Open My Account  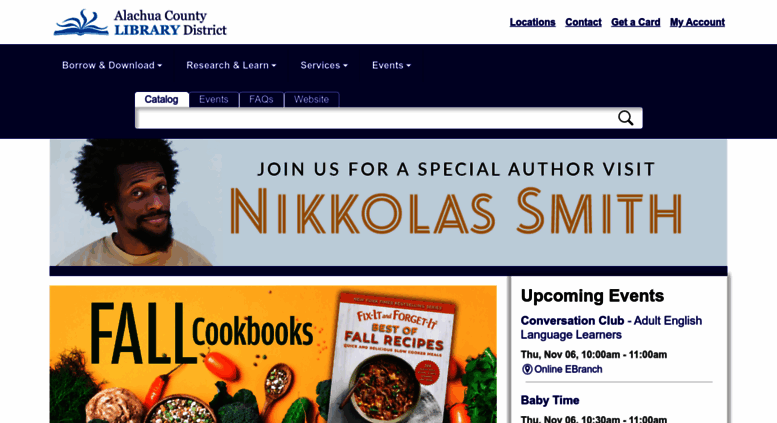point(697,22)
